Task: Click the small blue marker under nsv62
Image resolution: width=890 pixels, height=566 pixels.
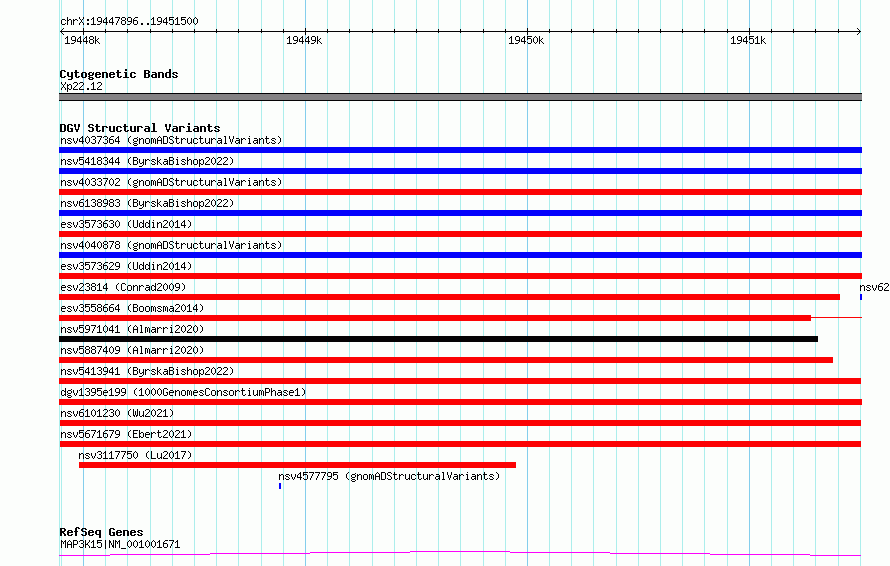Action: [x=861, y=297]
